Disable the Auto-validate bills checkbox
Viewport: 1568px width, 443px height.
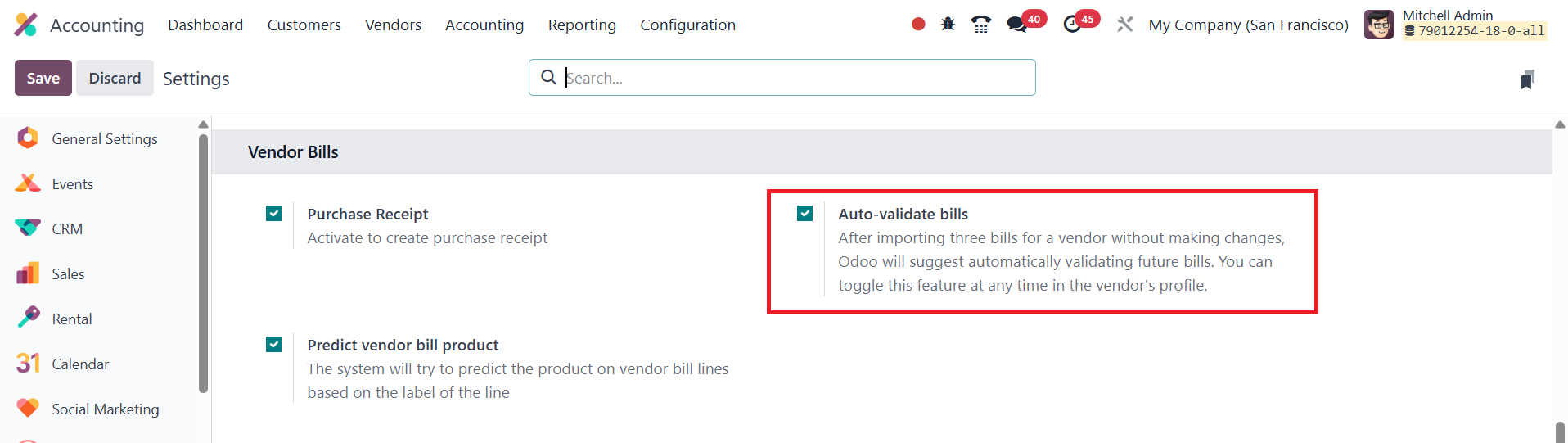[805, 214]
